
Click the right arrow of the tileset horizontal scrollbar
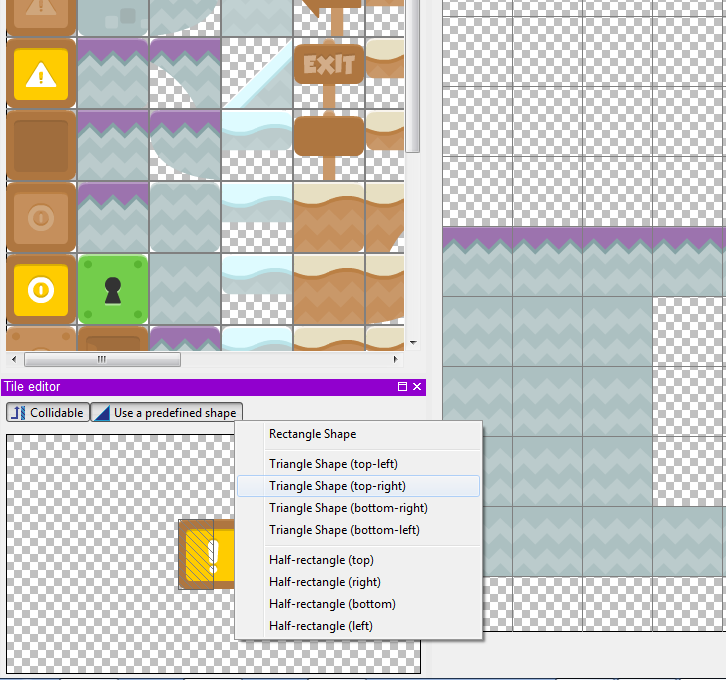click(x=395, y=359)
